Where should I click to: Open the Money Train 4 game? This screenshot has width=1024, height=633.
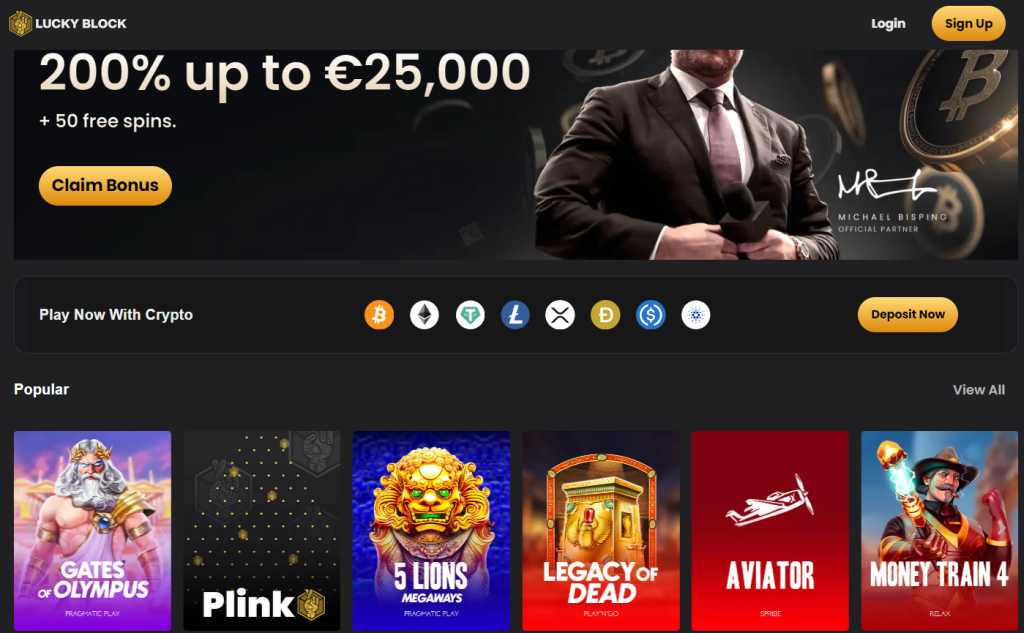[939, 531]
